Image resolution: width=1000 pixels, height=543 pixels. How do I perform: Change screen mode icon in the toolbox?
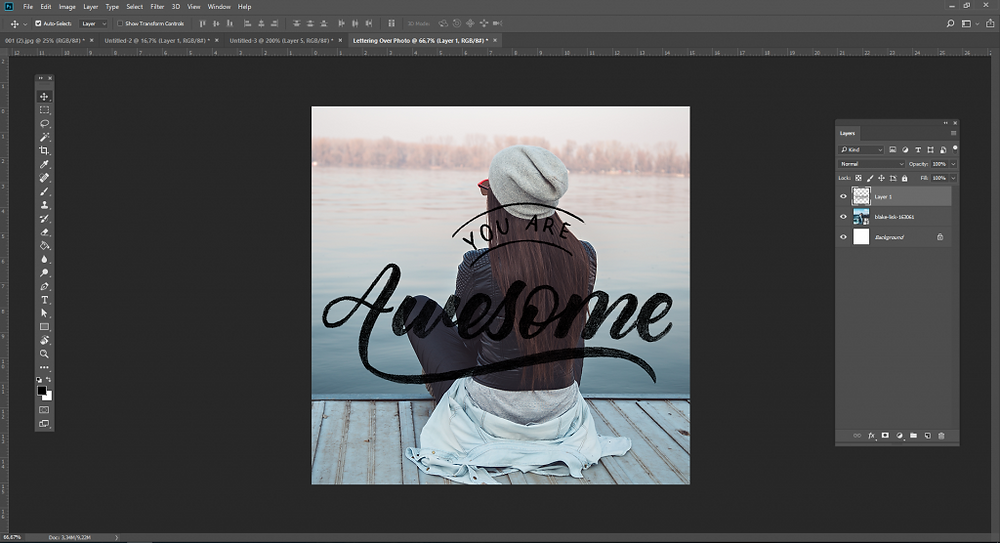coord(44,424)
